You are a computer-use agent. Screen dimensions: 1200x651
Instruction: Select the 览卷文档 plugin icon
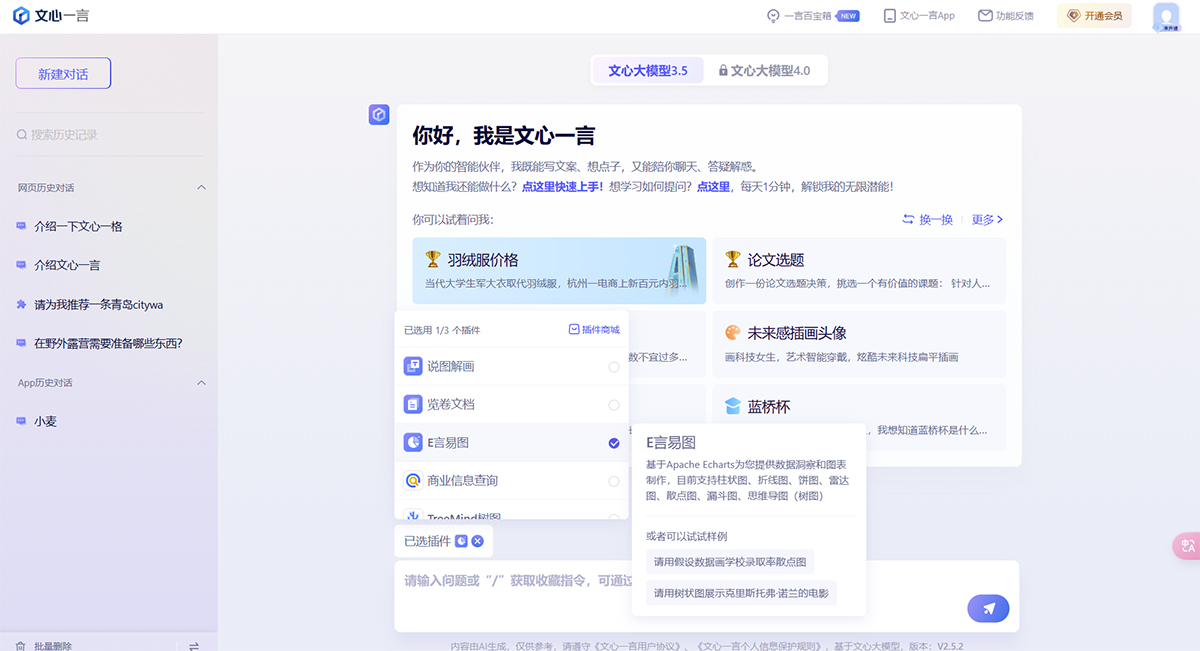click(x=413, y=404)
